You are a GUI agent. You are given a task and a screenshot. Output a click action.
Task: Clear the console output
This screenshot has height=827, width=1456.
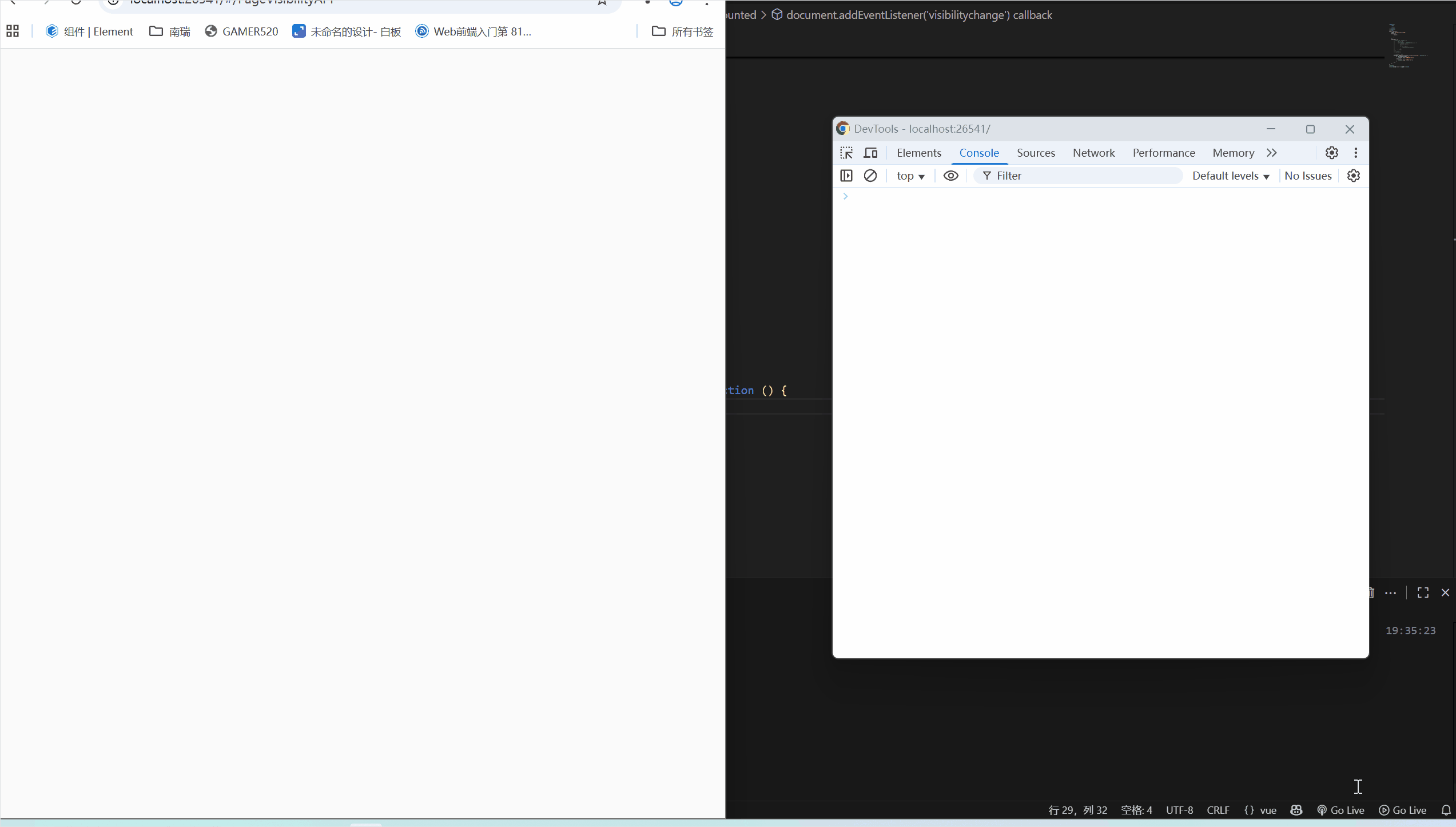870,176
